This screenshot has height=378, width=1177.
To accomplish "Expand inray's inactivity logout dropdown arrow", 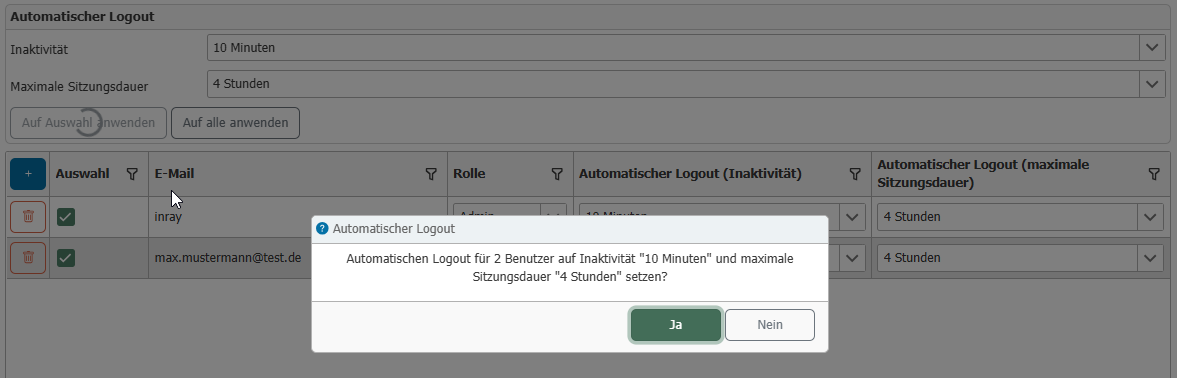I will pos(852,217).
